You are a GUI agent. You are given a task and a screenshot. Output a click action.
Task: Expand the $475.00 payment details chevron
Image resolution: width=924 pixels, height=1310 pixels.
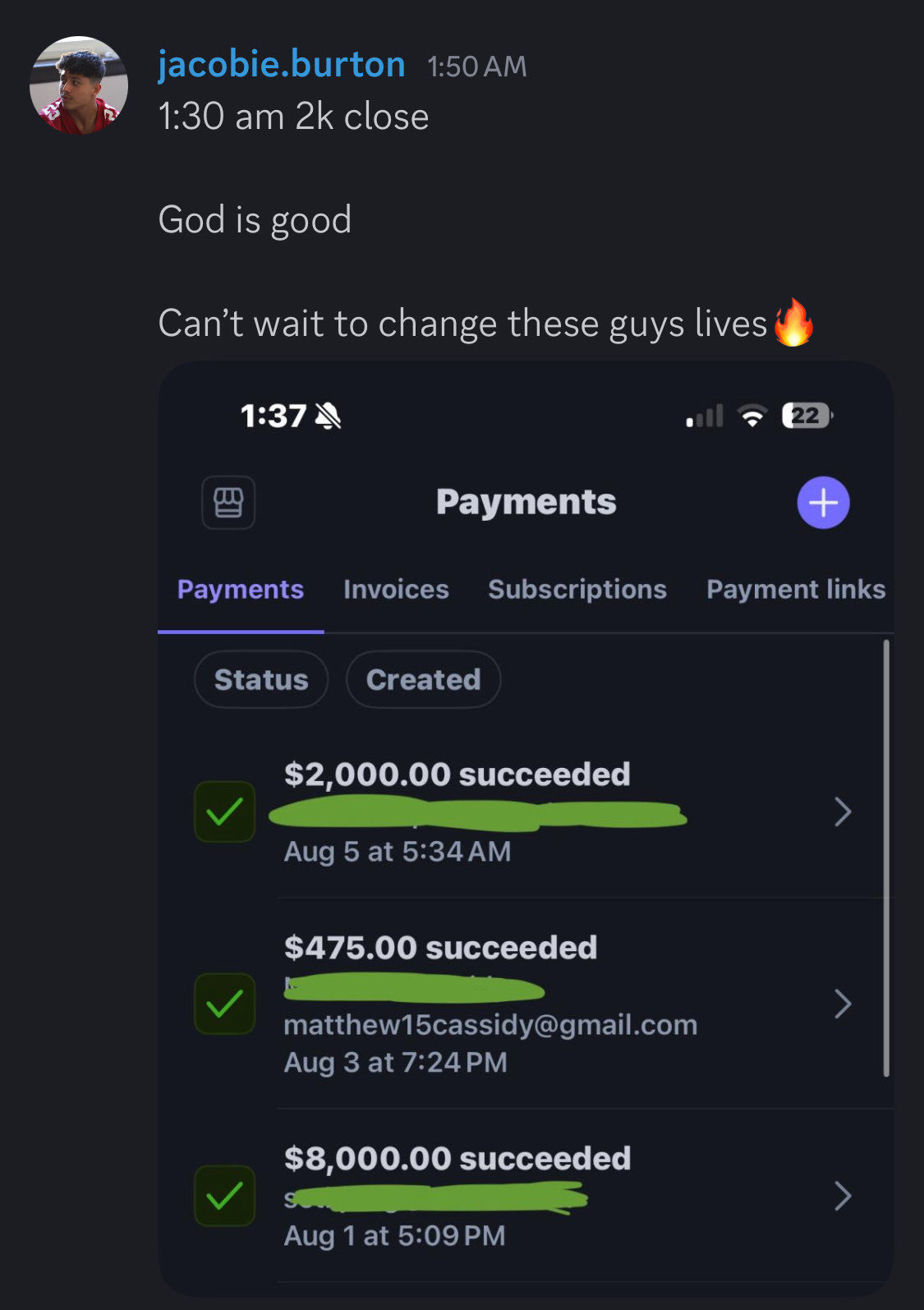(843, 1004)
